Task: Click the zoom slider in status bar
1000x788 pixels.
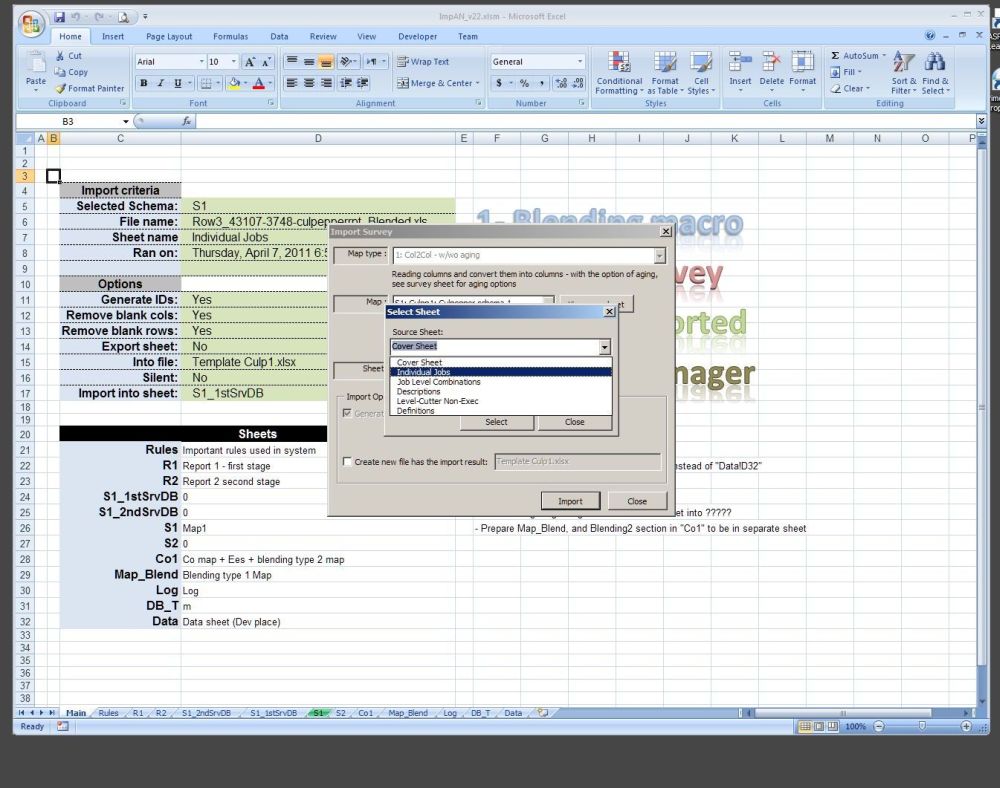Action: (x=921, y=726)
